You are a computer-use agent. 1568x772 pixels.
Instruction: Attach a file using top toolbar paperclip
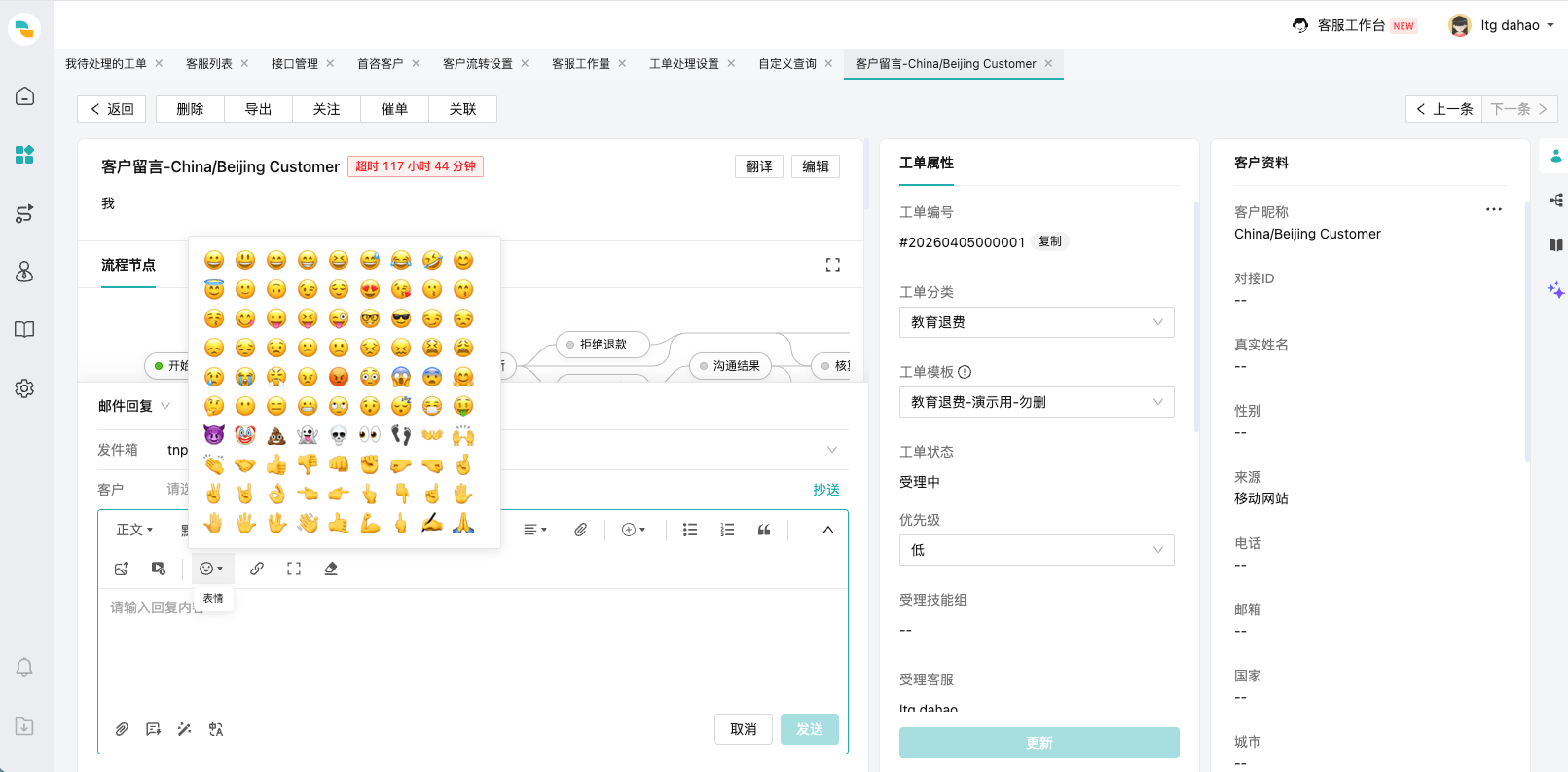tap(580, 530)
